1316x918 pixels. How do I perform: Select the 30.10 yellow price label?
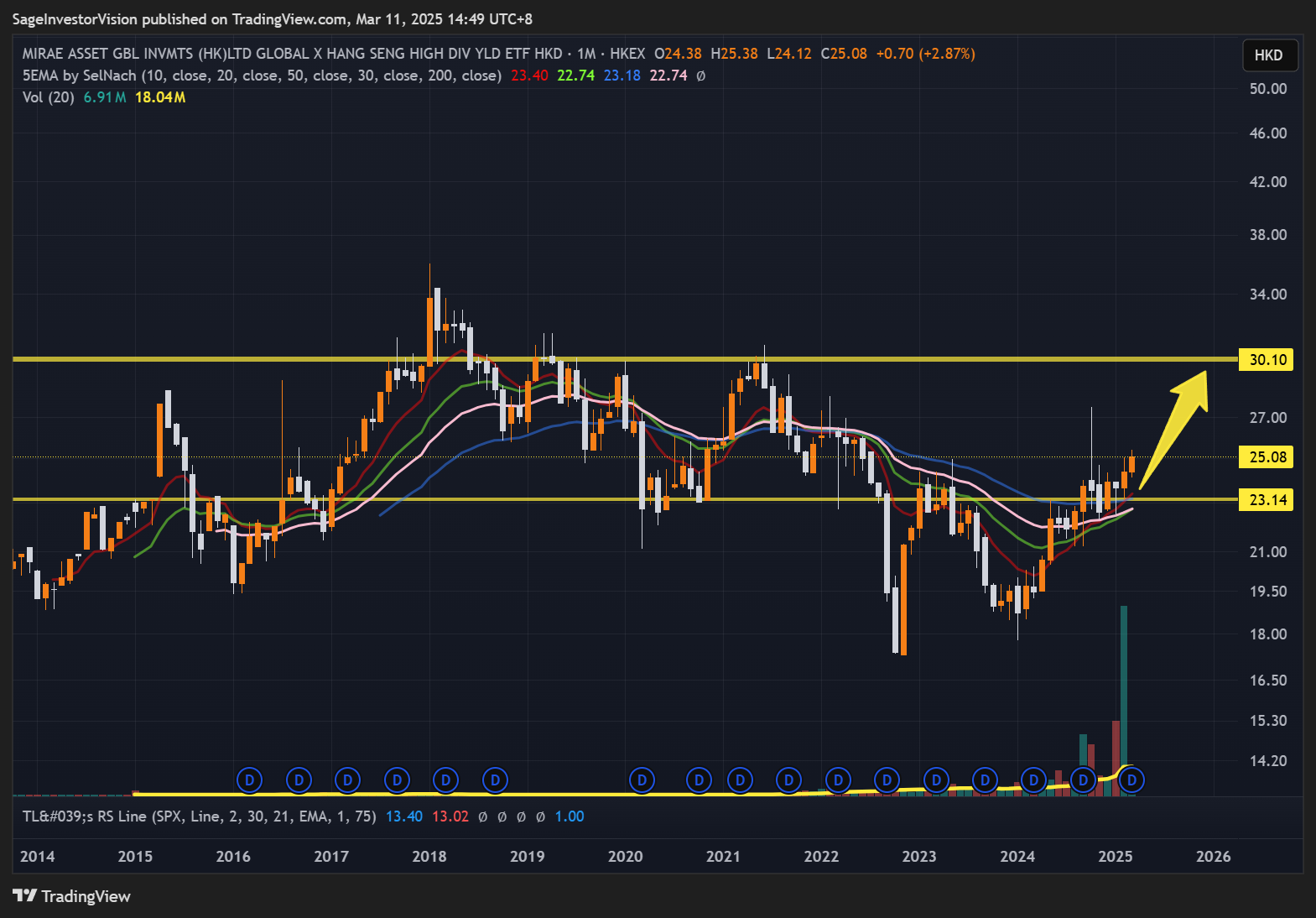(1267, 360)
